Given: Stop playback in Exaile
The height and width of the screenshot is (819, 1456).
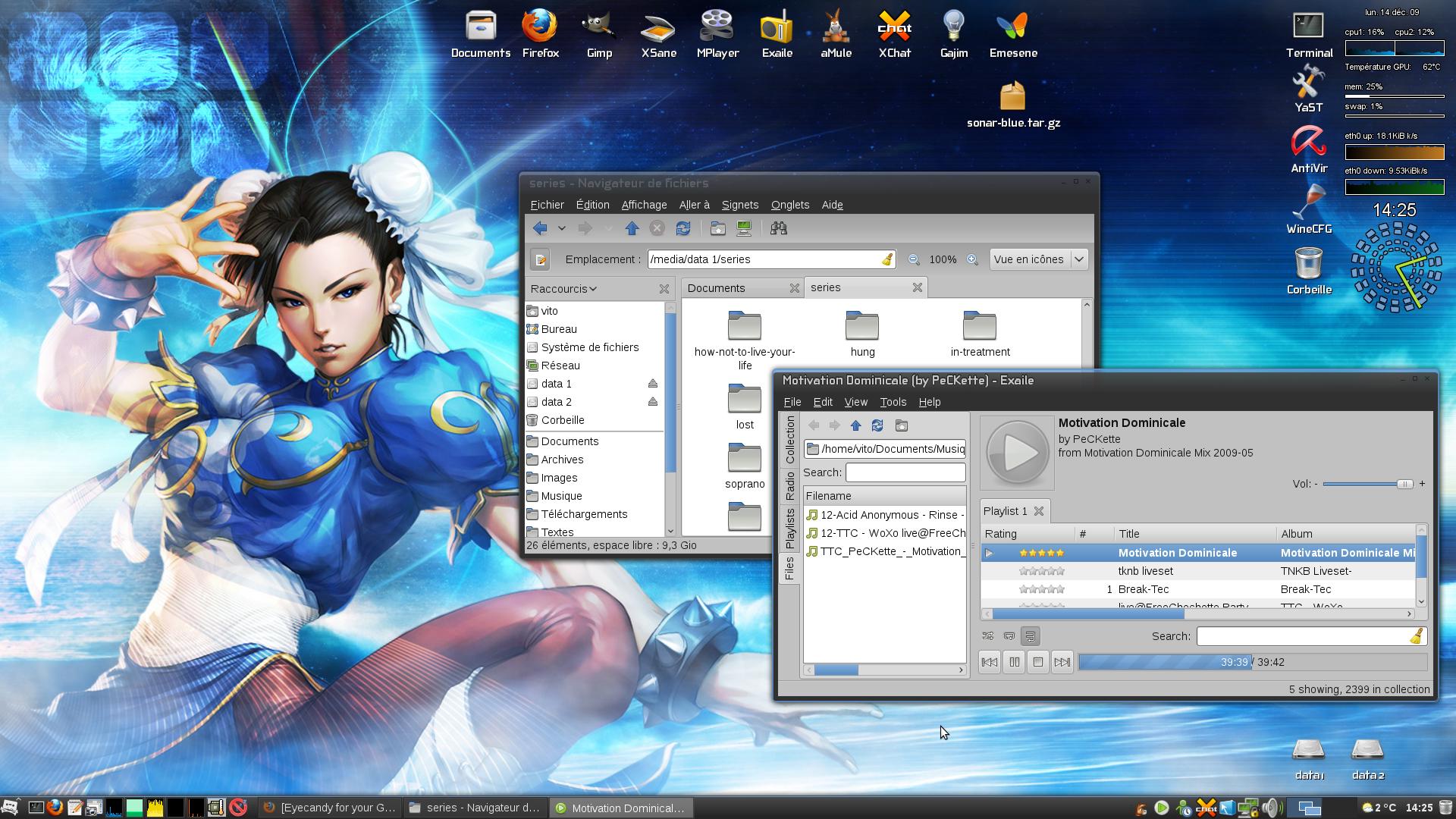Looking at the screenshot, I should click(1038, 662).
